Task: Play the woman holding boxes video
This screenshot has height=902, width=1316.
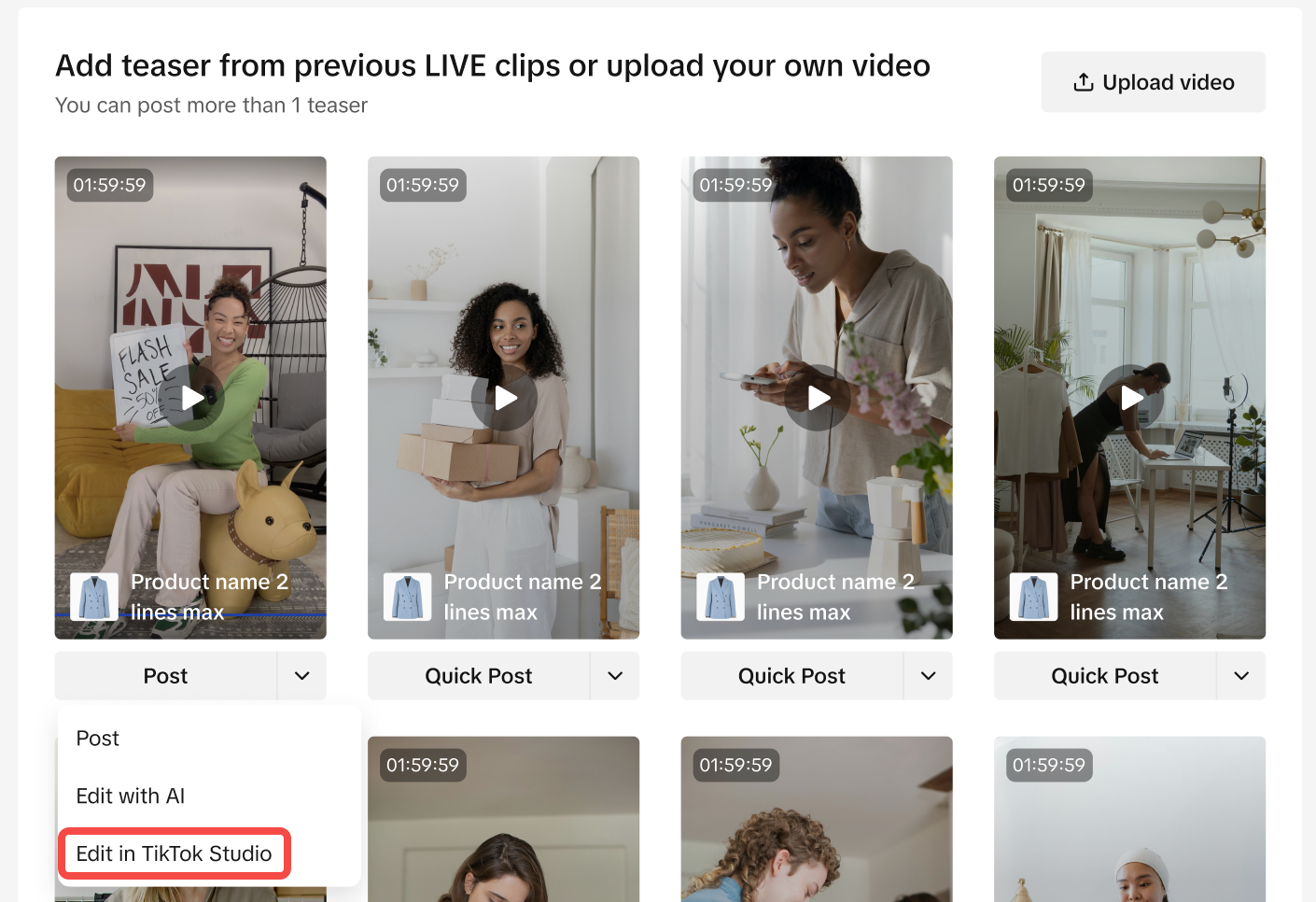Action: (504, 398)
